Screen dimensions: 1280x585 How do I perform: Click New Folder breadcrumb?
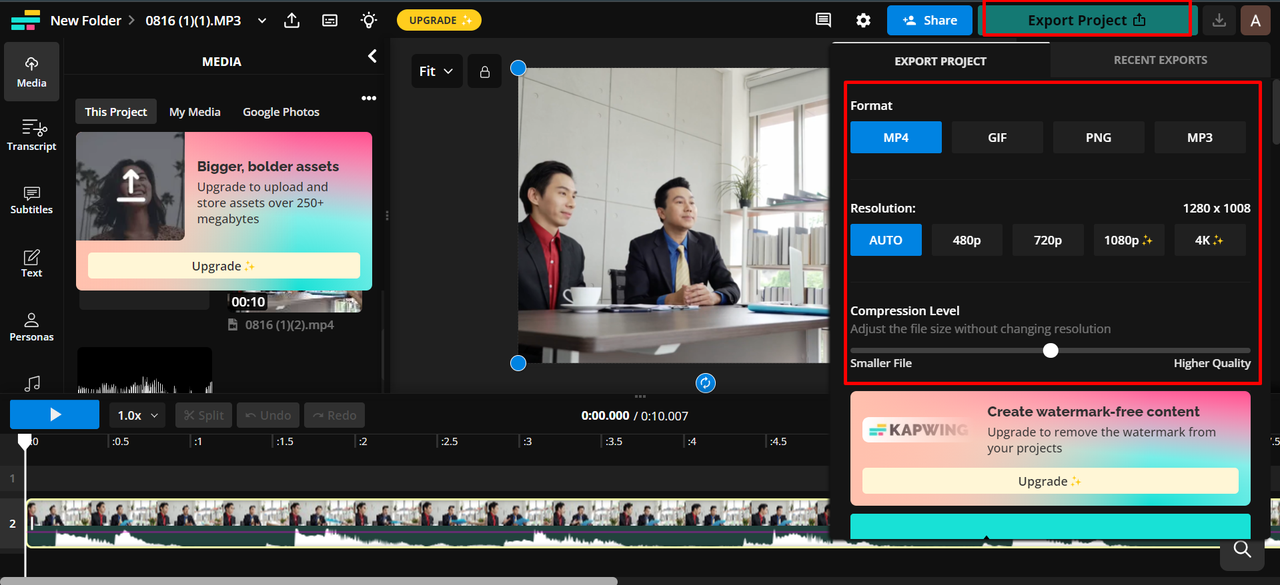[86, 20]
